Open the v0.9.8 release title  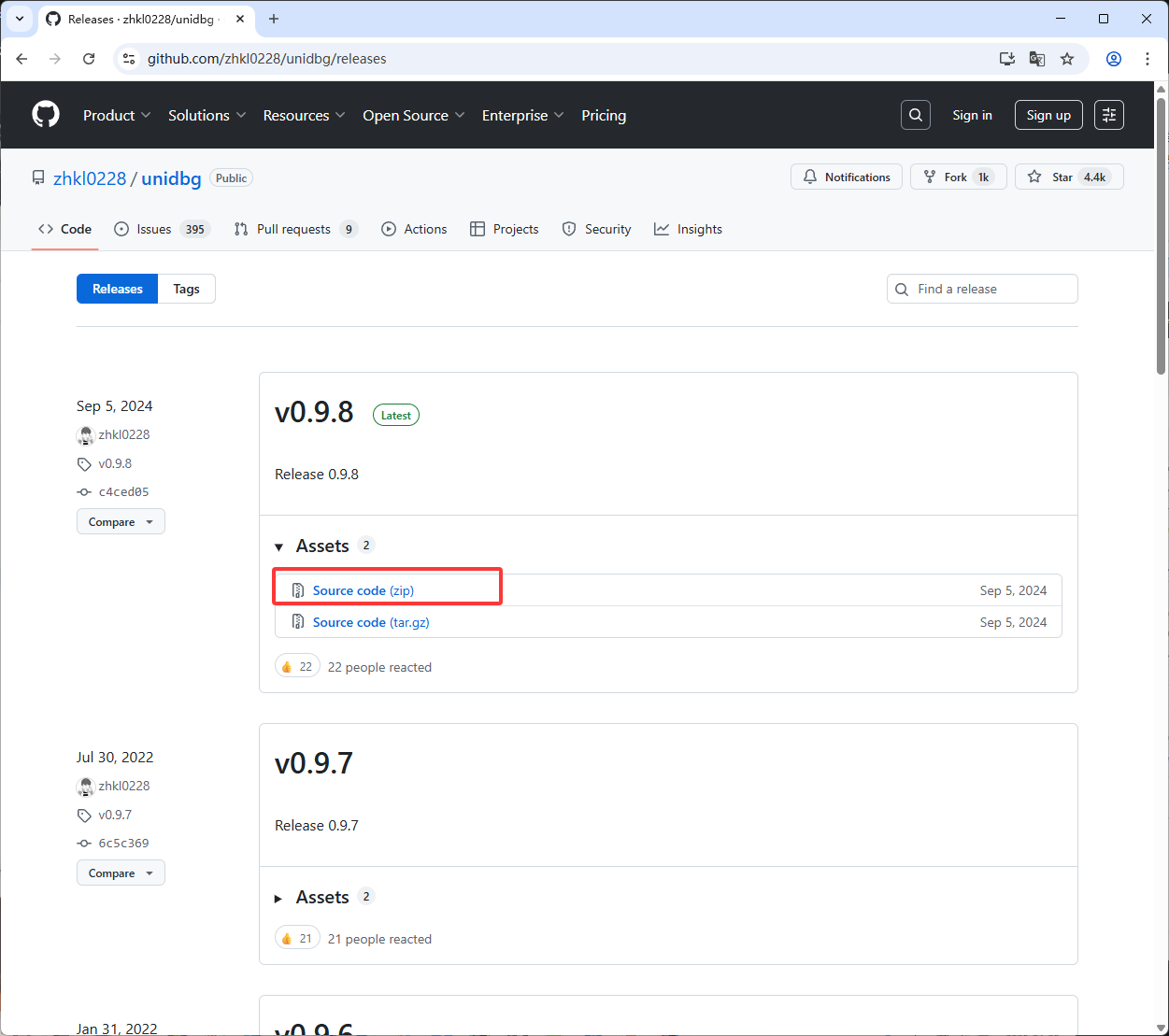pyautogui.click(x=314, y=412)
